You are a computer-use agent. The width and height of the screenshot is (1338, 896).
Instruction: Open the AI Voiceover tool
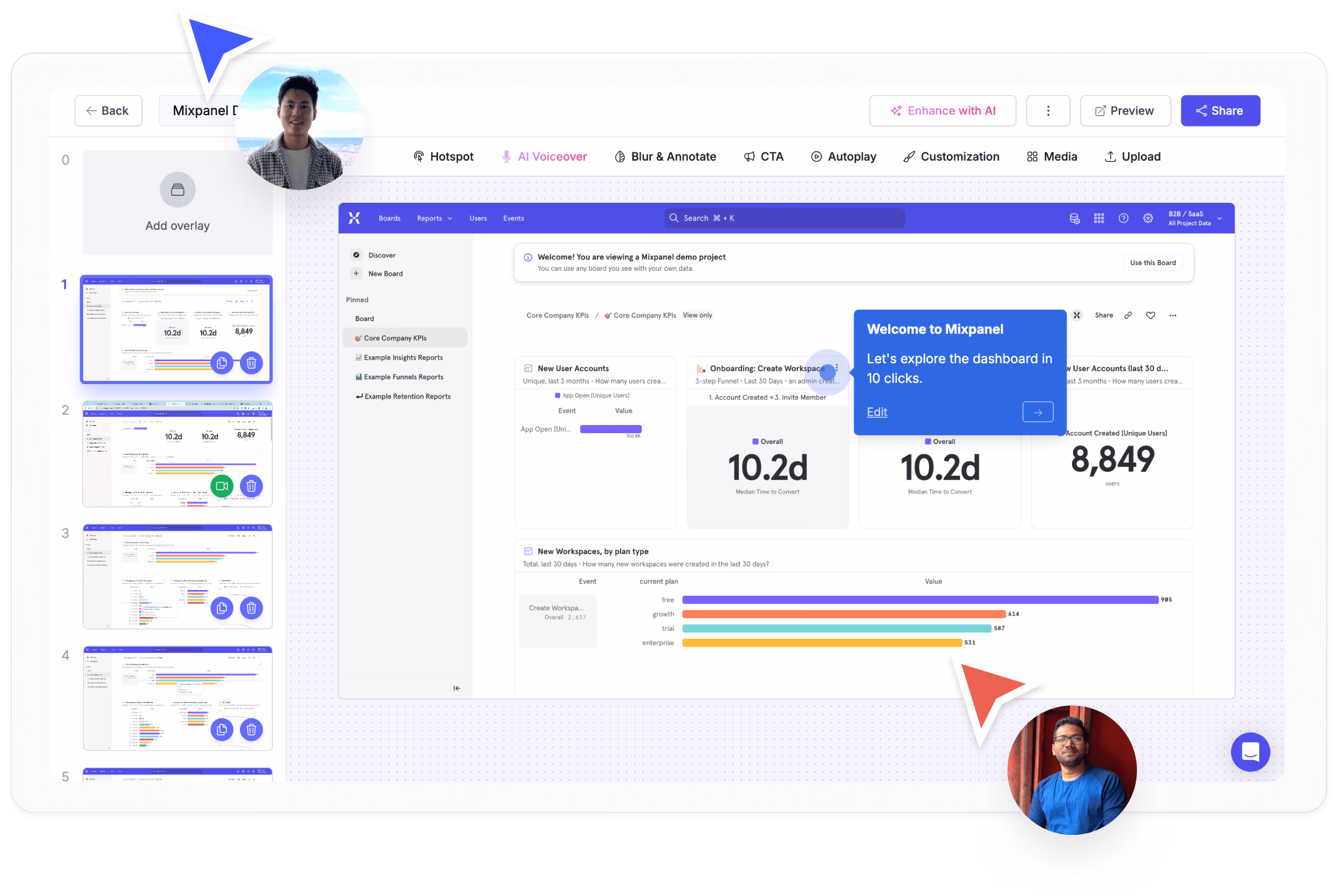pos(544,156)
